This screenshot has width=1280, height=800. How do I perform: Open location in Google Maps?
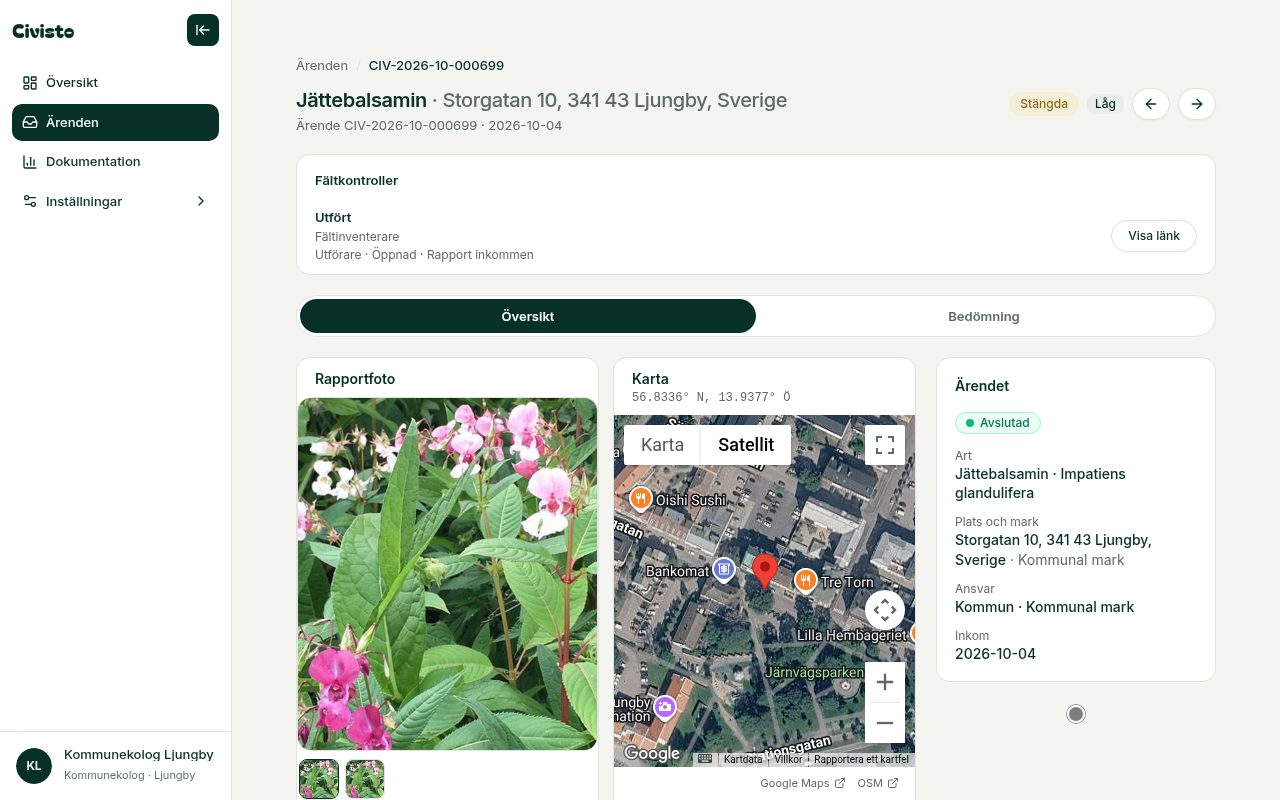pyautogui.click(x=803, y=783)
